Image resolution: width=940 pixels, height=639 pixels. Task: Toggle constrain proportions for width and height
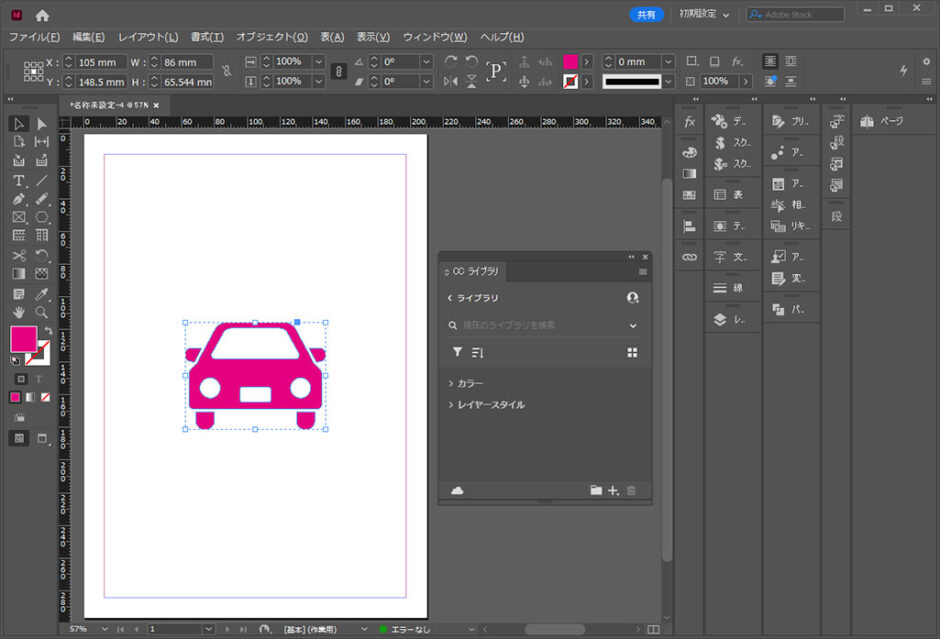pos(226,71)
